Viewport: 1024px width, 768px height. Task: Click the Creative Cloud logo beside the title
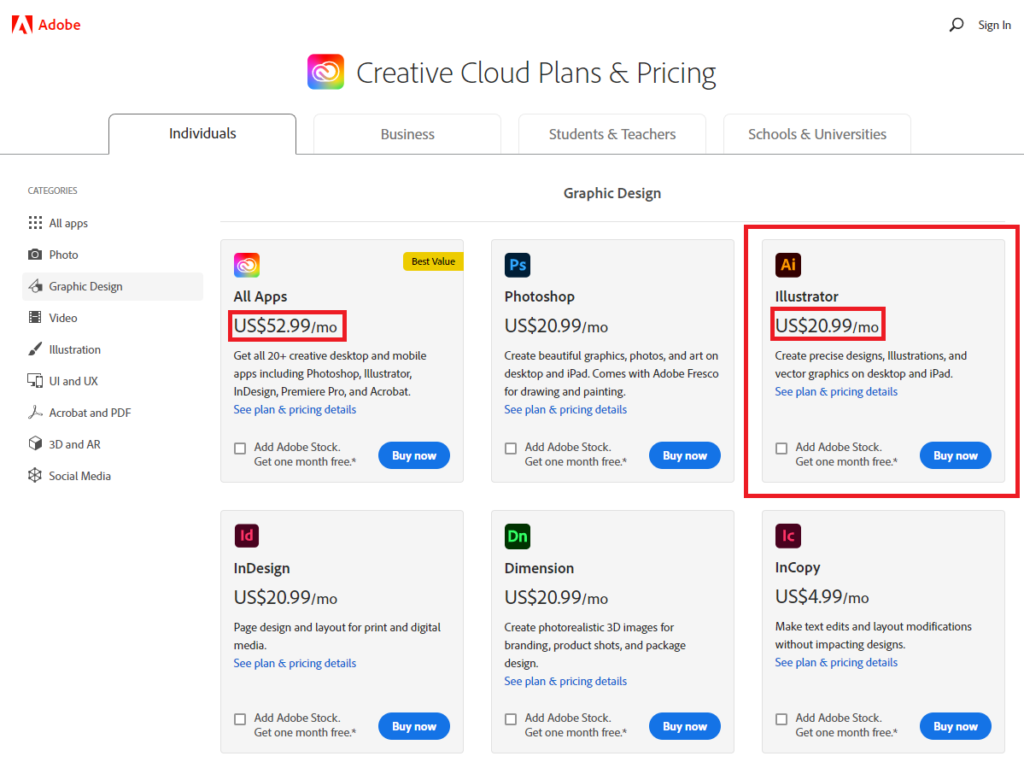pos(326,72)
